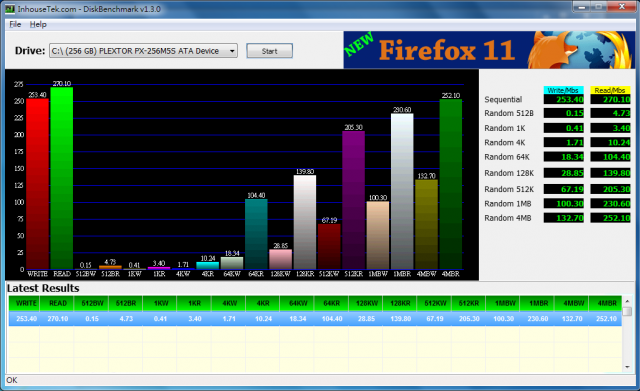
Task: Minimize the DiskBenchmark window
Action: pos(582,7)
